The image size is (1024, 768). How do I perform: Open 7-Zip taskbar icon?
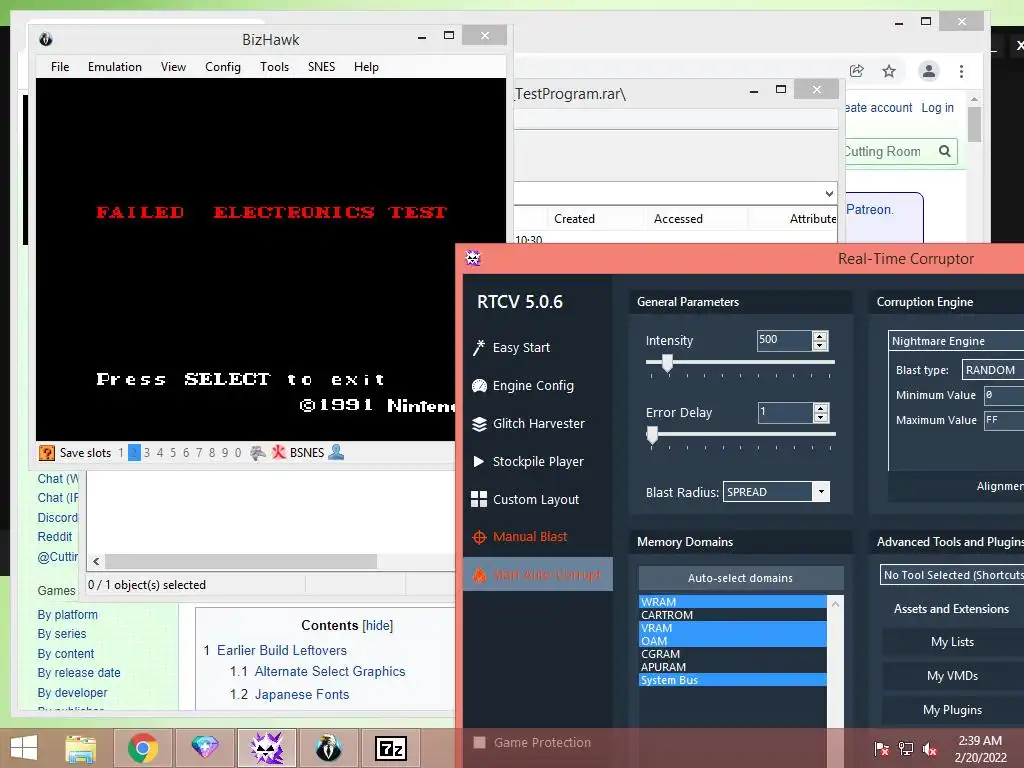point(391,748)
